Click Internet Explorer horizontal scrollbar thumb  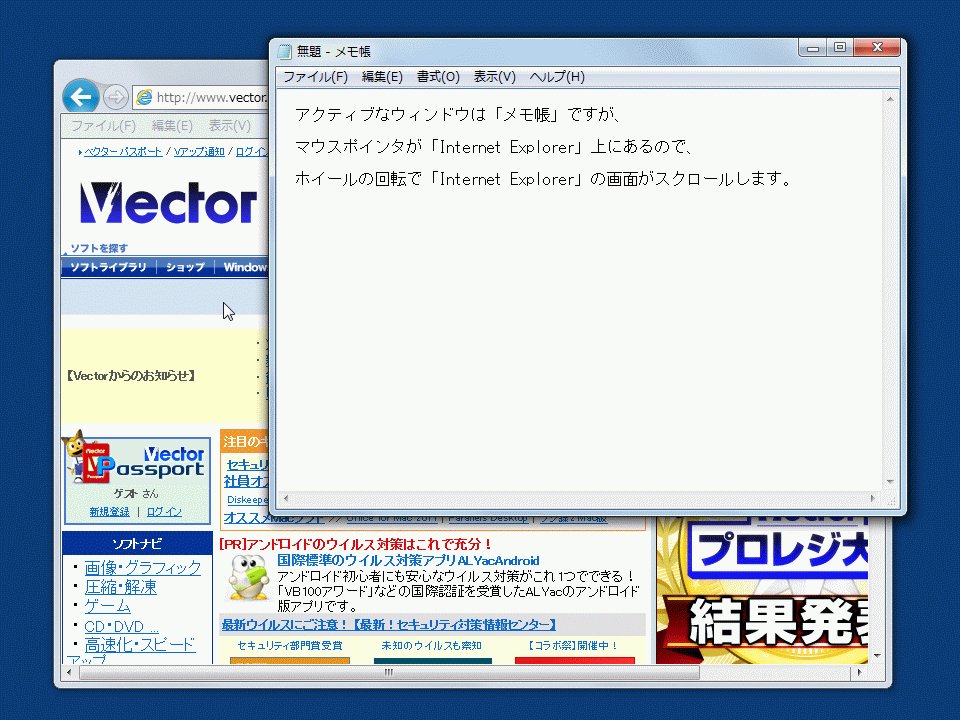pos(389,672)
